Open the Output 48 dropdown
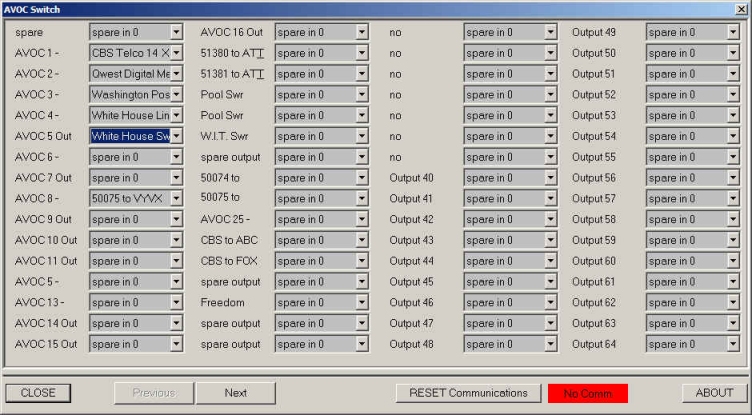The height and width of the screenshot is (415, 752). (x=551, y=344)
